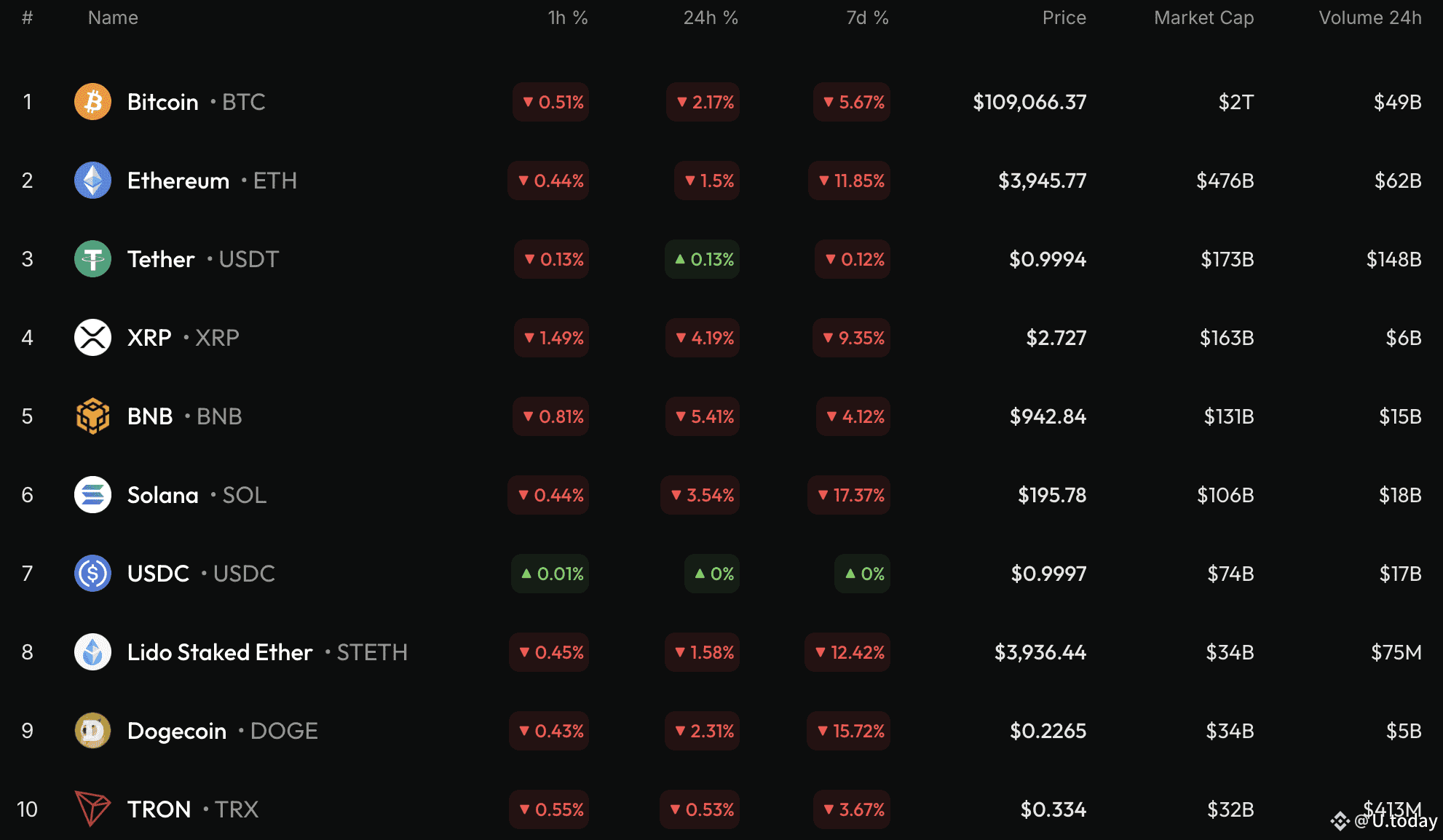Sort by the Market Cap column header
Screen dimensions: 1443x840
pos(1203,18)
